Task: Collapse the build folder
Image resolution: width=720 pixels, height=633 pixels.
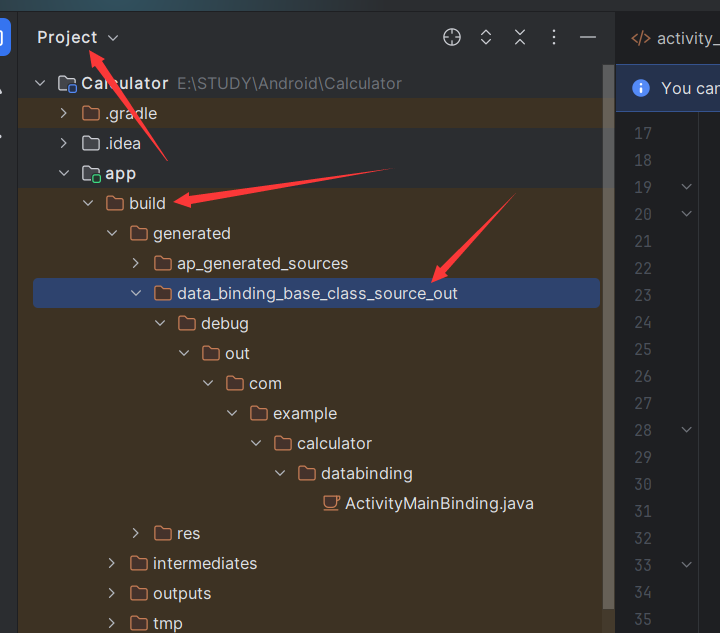Action: [88, 203]
